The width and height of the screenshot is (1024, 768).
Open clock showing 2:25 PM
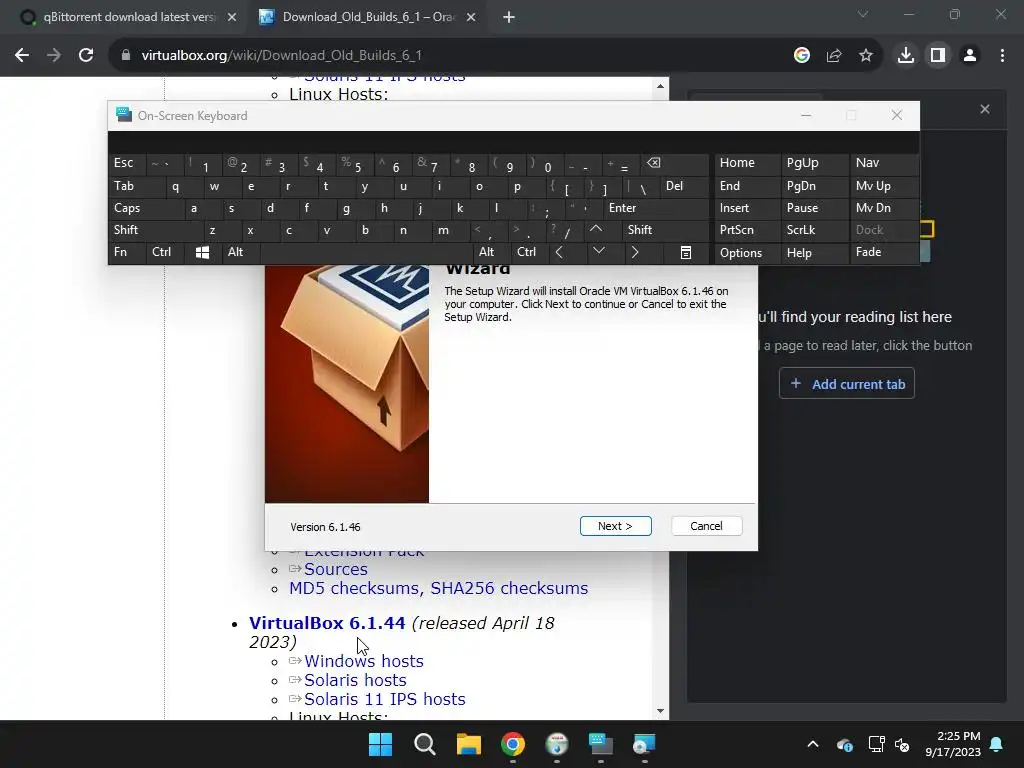(953, 744)
